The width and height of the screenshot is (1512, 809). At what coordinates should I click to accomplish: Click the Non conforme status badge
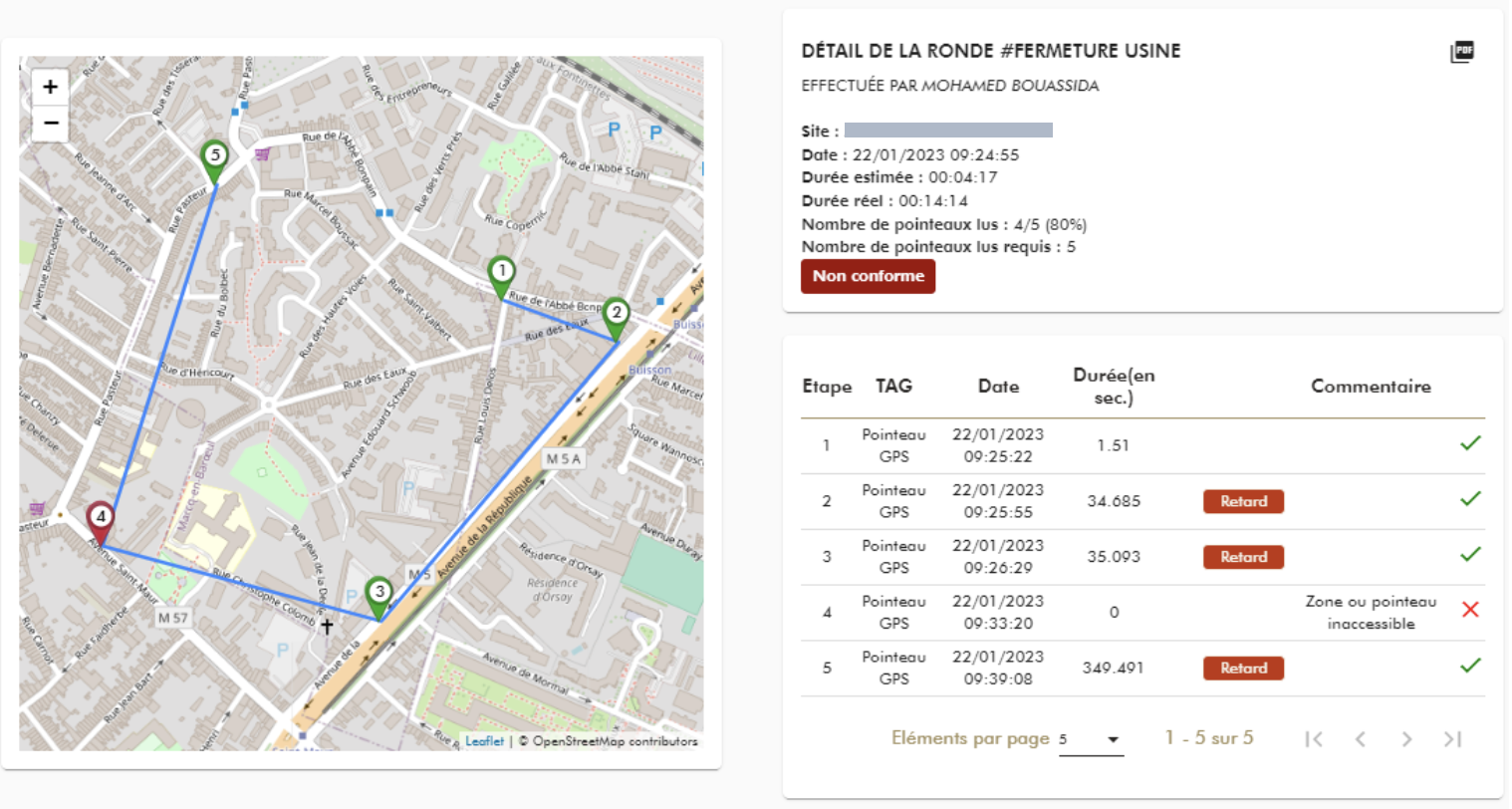[x=868, y=276]
